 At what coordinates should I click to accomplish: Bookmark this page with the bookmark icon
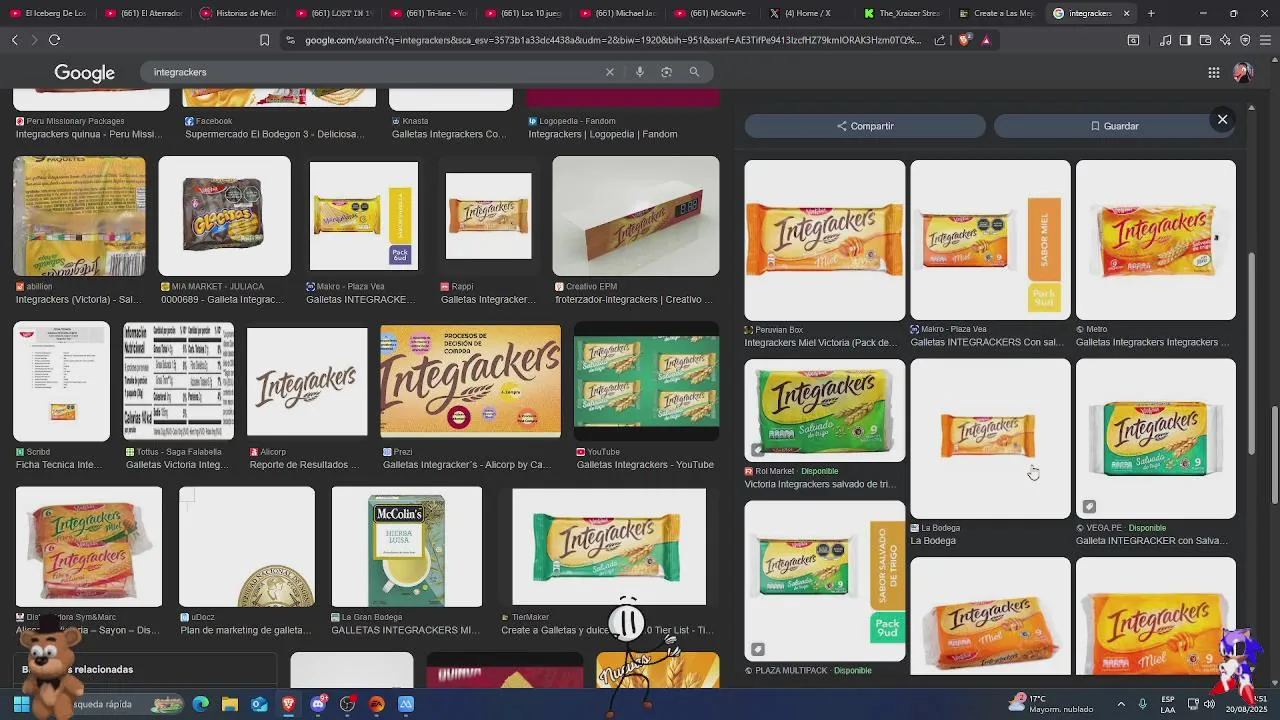tap(264, 40)
